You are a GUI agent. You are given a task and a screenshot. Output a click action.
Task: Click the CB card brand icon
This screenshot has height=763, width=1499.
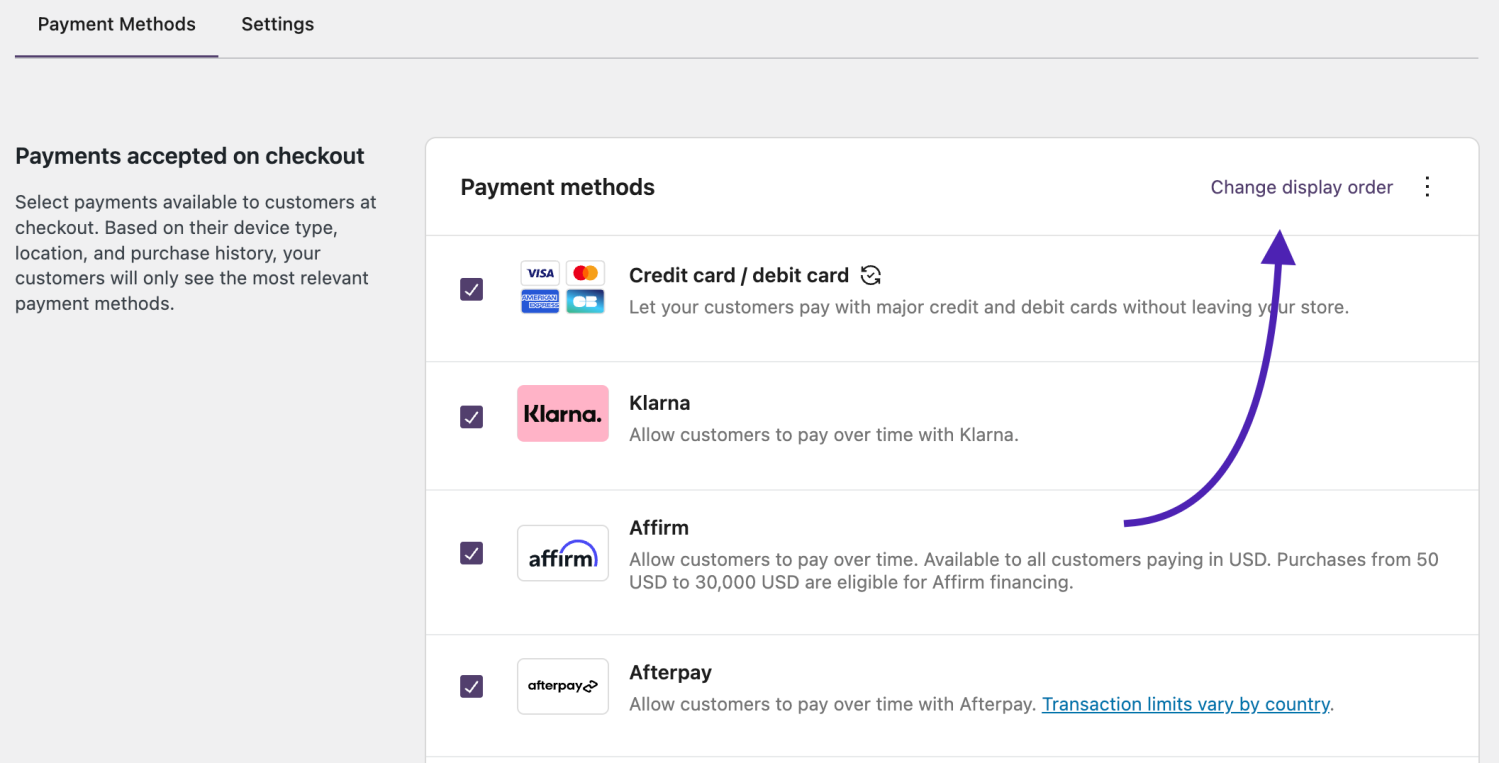tap(586, 301)
